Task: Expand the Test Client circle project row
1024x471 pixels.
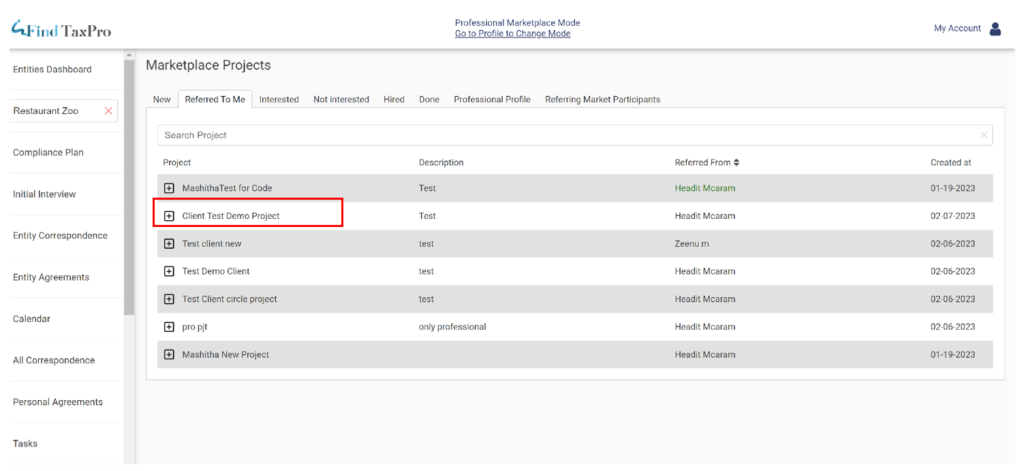Action: tap(169, 299)
